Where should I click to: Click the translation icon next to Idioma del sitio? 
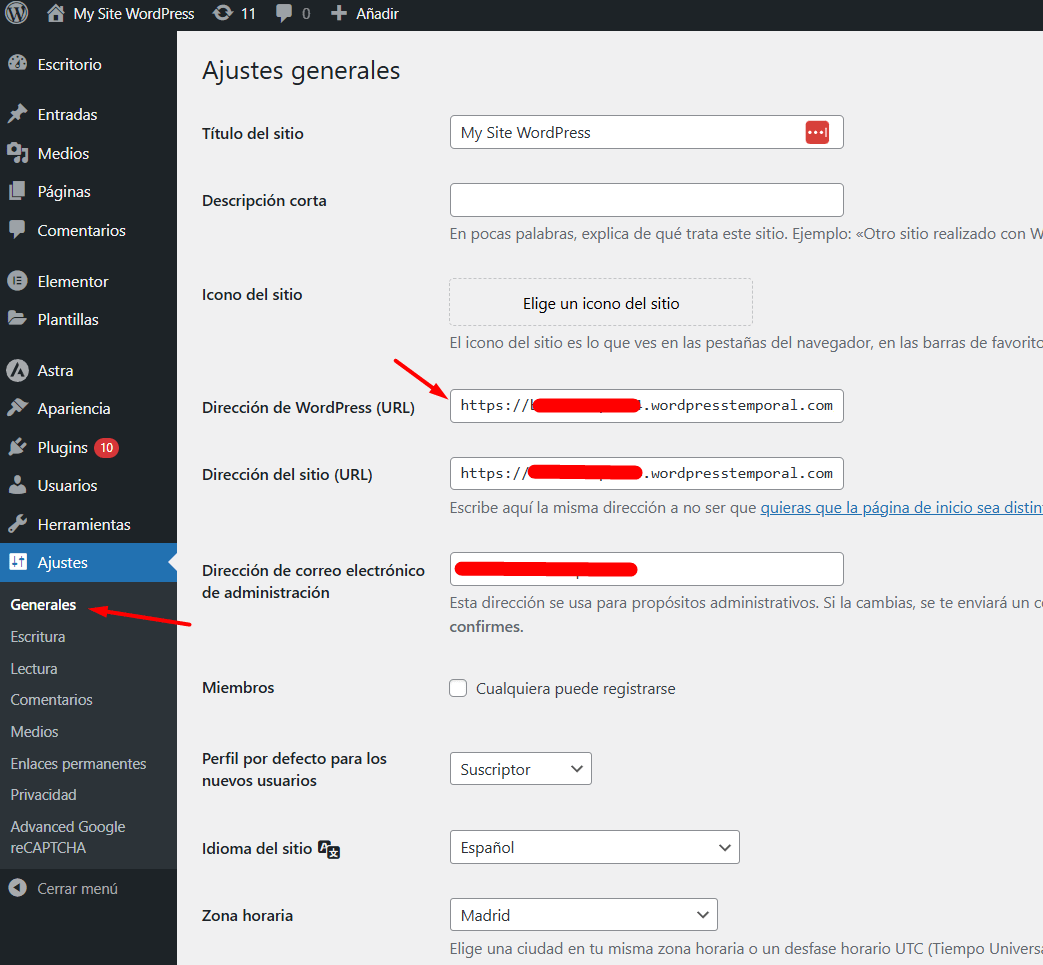coord(329,849)
